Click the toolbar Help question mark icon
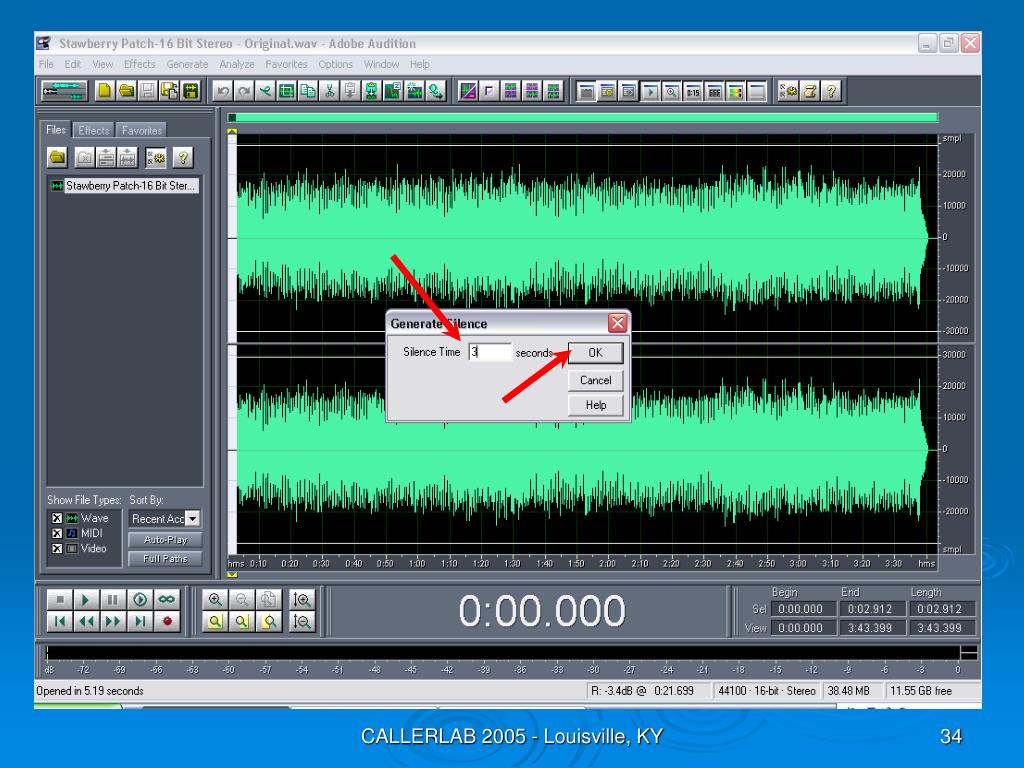 pos(831,91)
